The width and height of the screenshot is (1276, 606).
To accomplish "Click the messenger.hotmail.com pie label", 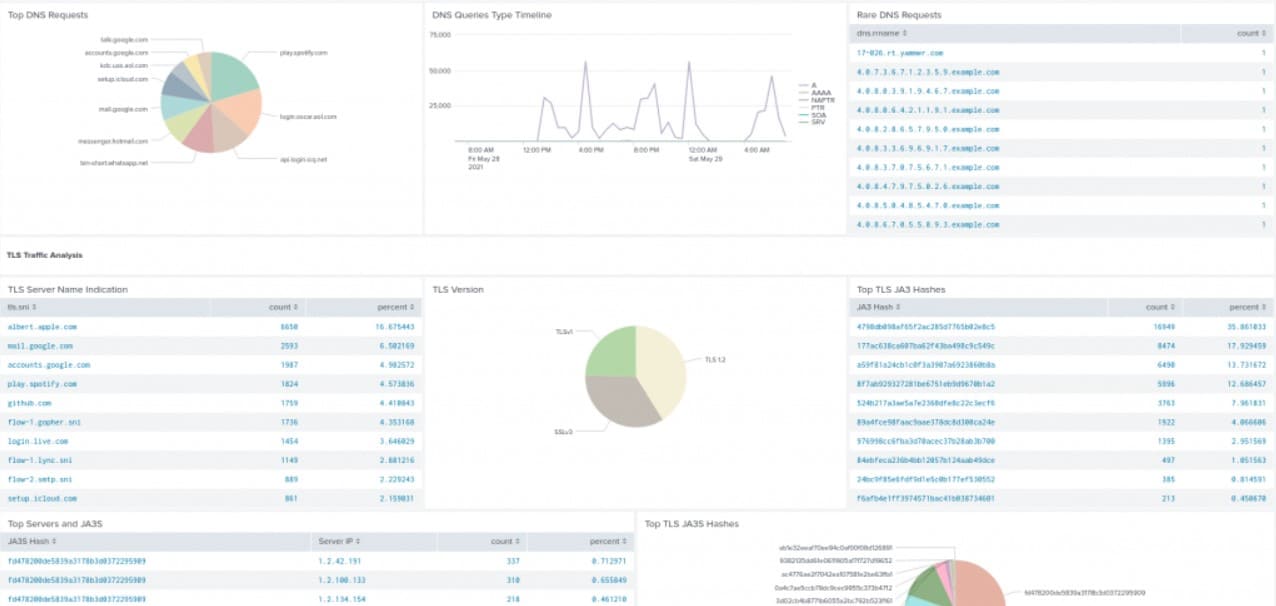I will (x=113, y=141).
